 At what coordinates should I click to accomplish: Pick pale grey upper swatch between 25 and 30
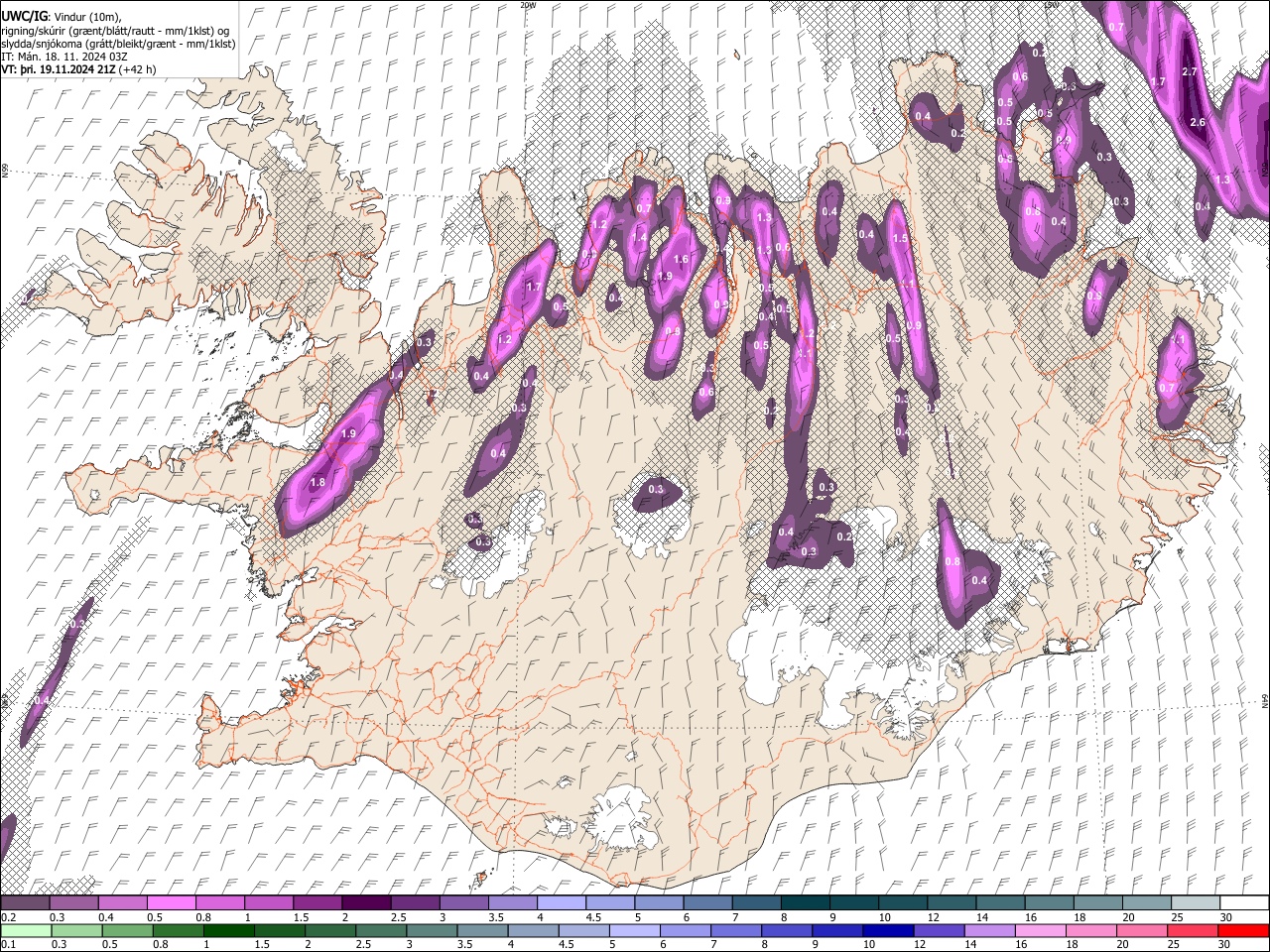[1195, 903]
